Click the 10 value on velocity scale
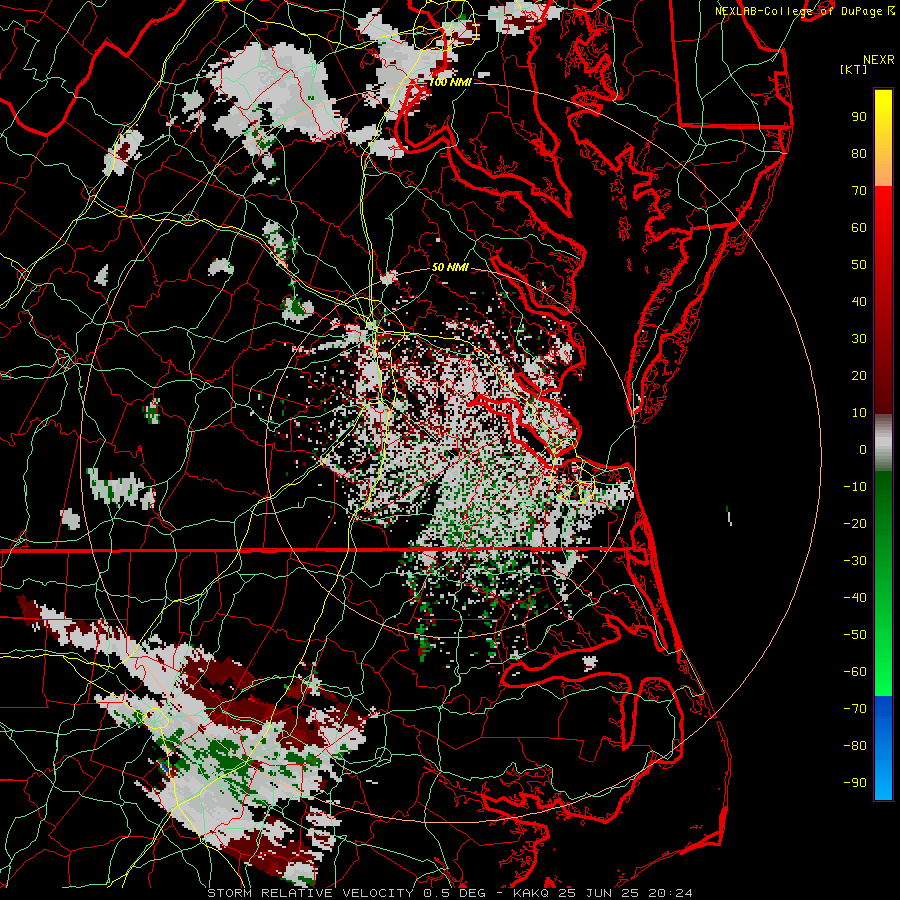This screenshot has width=900, height=900. click(859, 413)
